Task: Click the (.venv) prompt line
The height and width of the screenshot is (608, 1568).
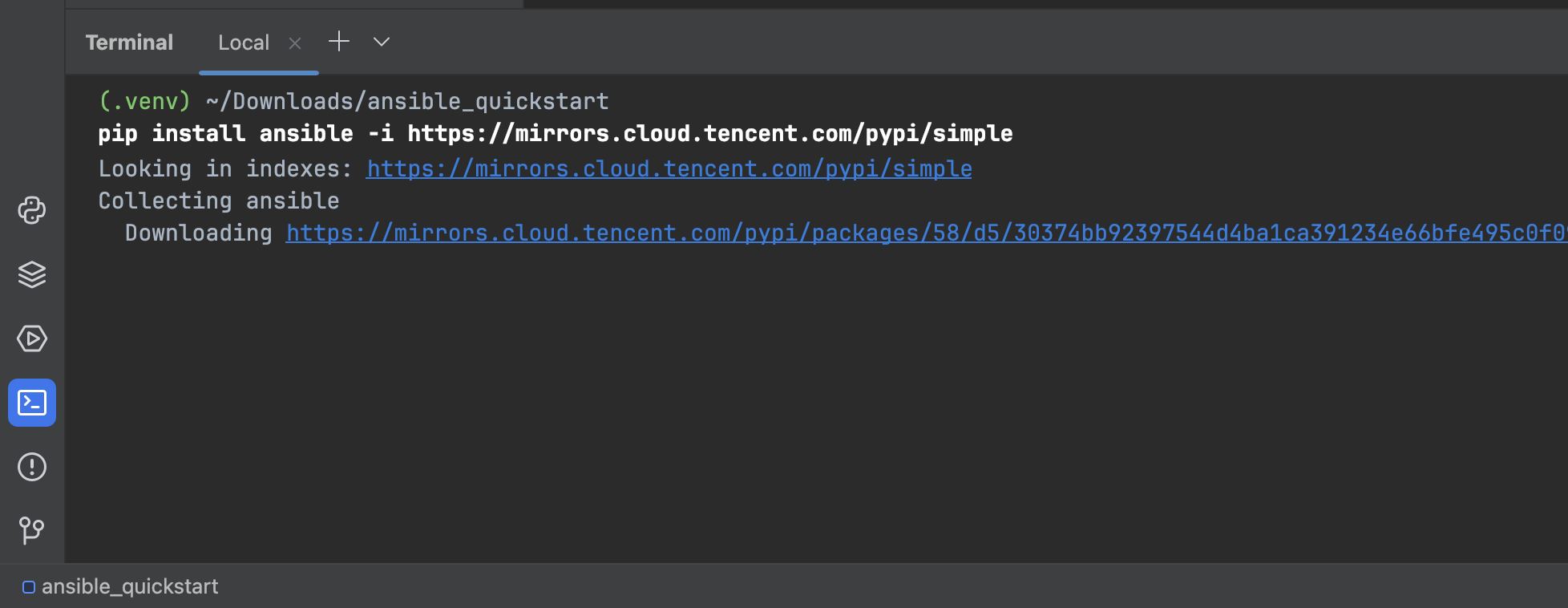Action: (353, 100)
